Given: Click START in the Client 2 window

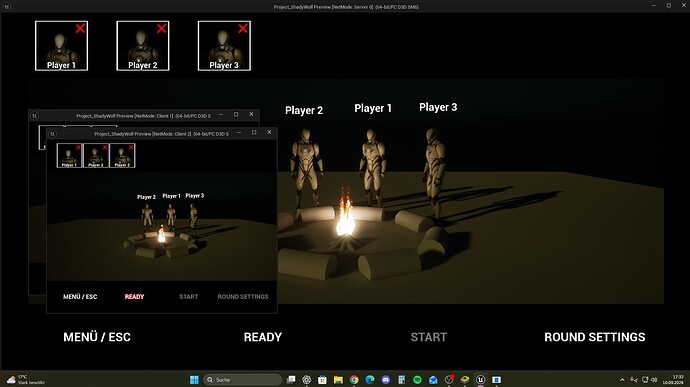Looking at the screenshot, I should point(188,297).
